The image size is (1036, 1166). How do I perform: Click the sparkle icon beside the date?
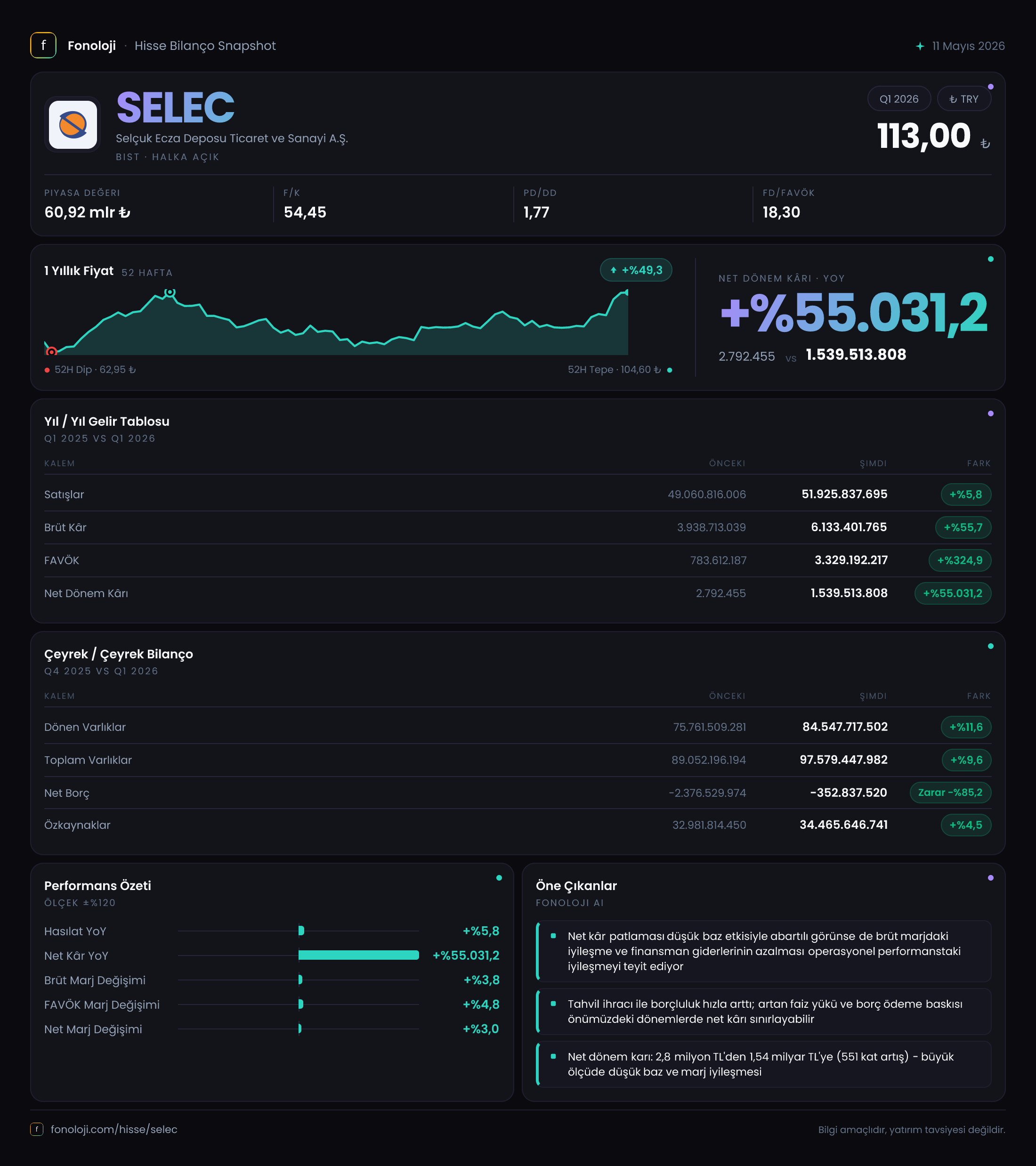[920, 46]
